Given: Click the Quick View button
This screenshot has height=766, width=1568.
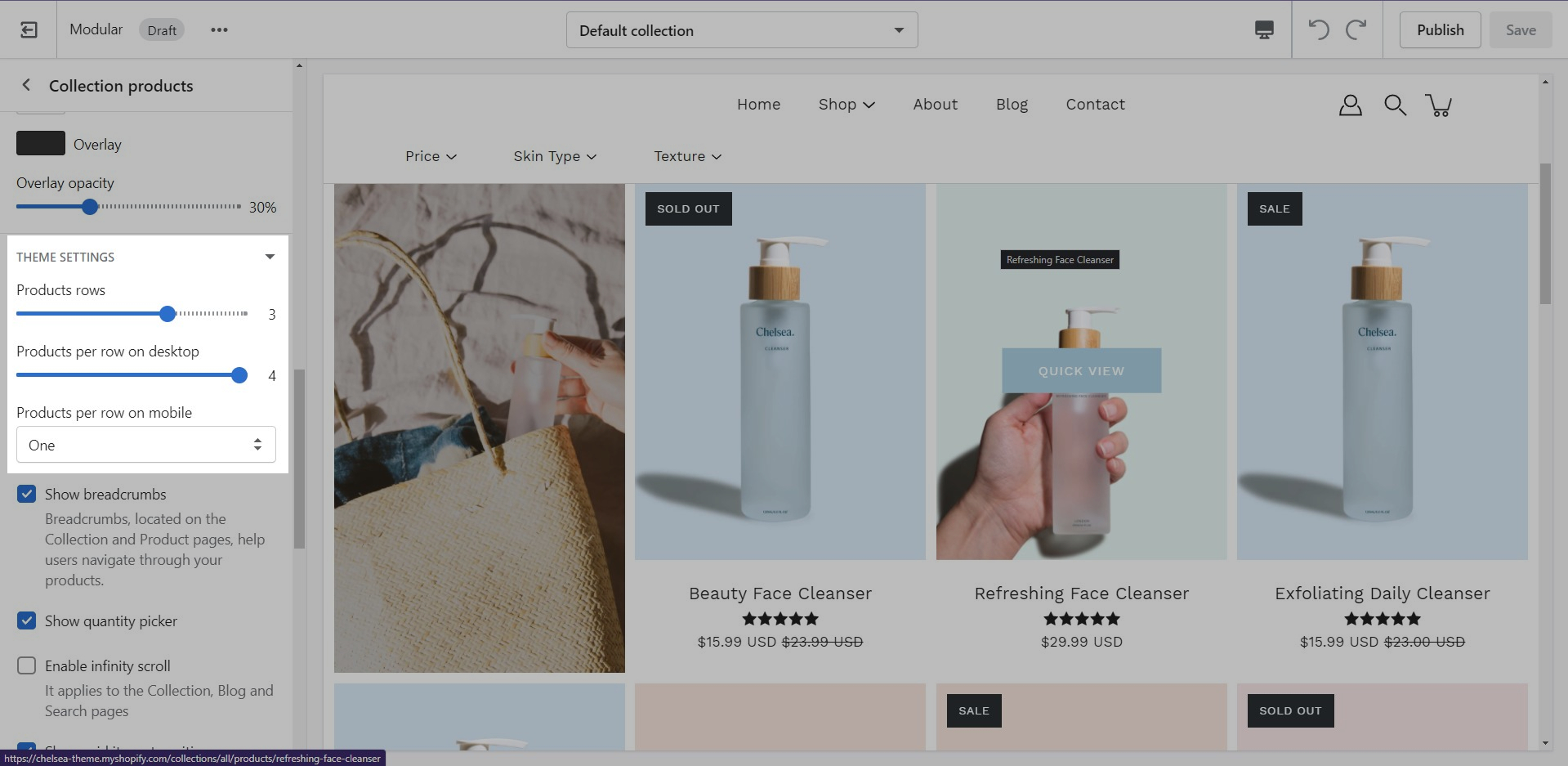Looking at the screenshot, I should click(1081, 371).
